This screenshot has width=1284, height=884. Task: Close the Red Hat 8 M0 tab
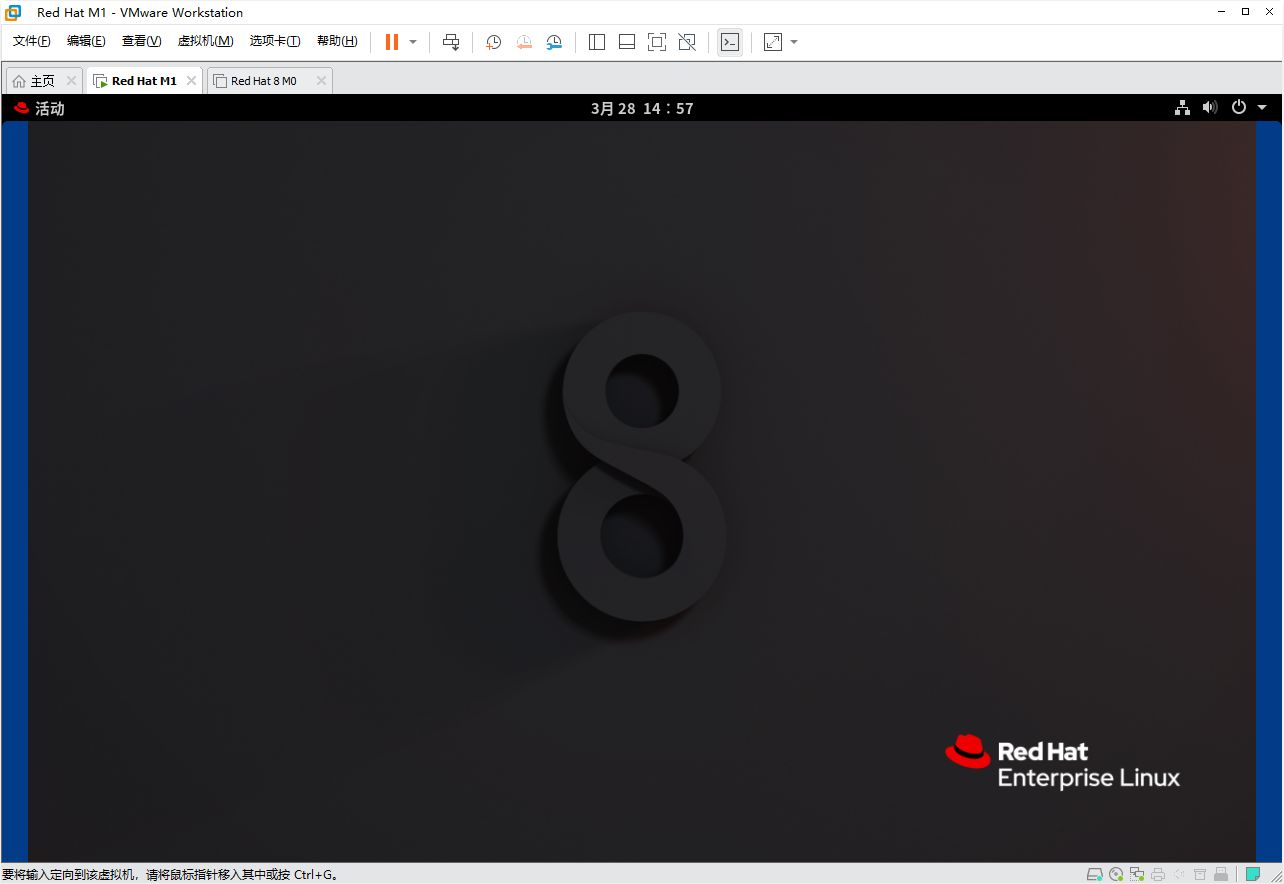coord(321,81)
